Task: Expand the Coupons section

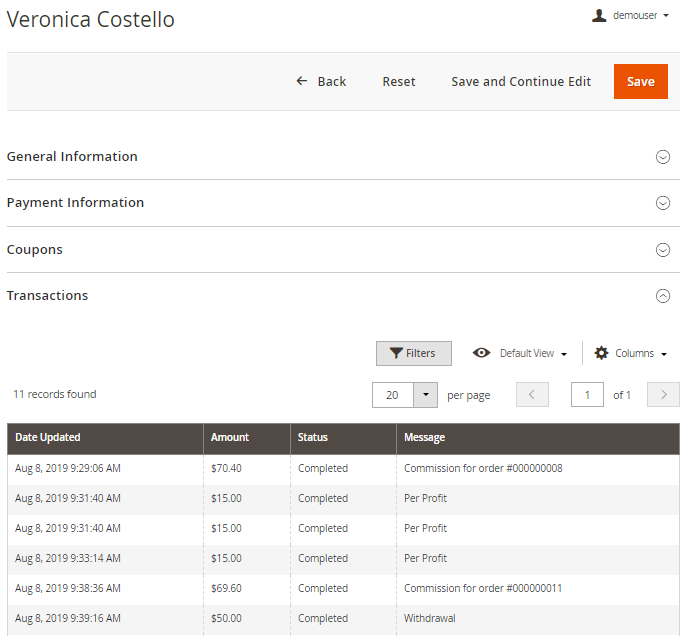Action: click(662, 250)
